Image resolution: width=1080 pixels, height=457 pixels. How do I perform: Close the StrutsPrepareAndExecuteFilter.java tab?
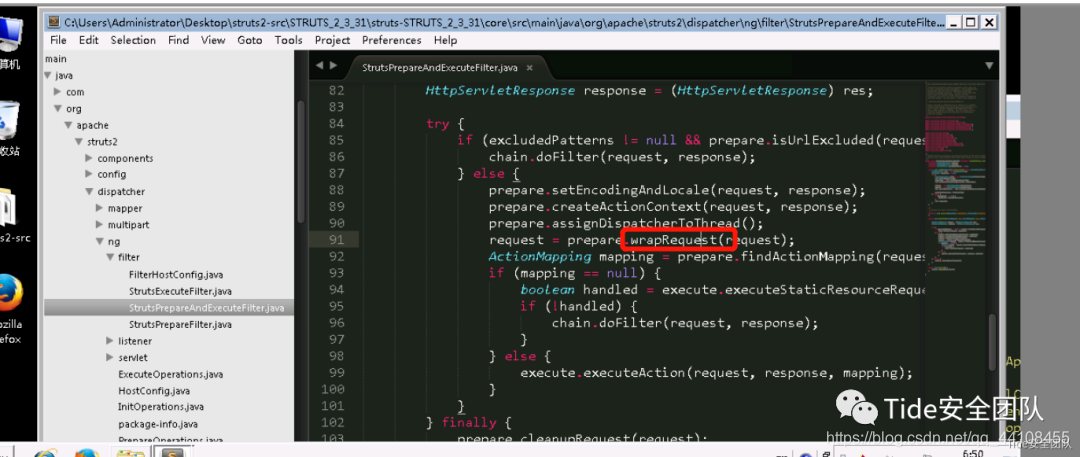[x=529, y=68]
